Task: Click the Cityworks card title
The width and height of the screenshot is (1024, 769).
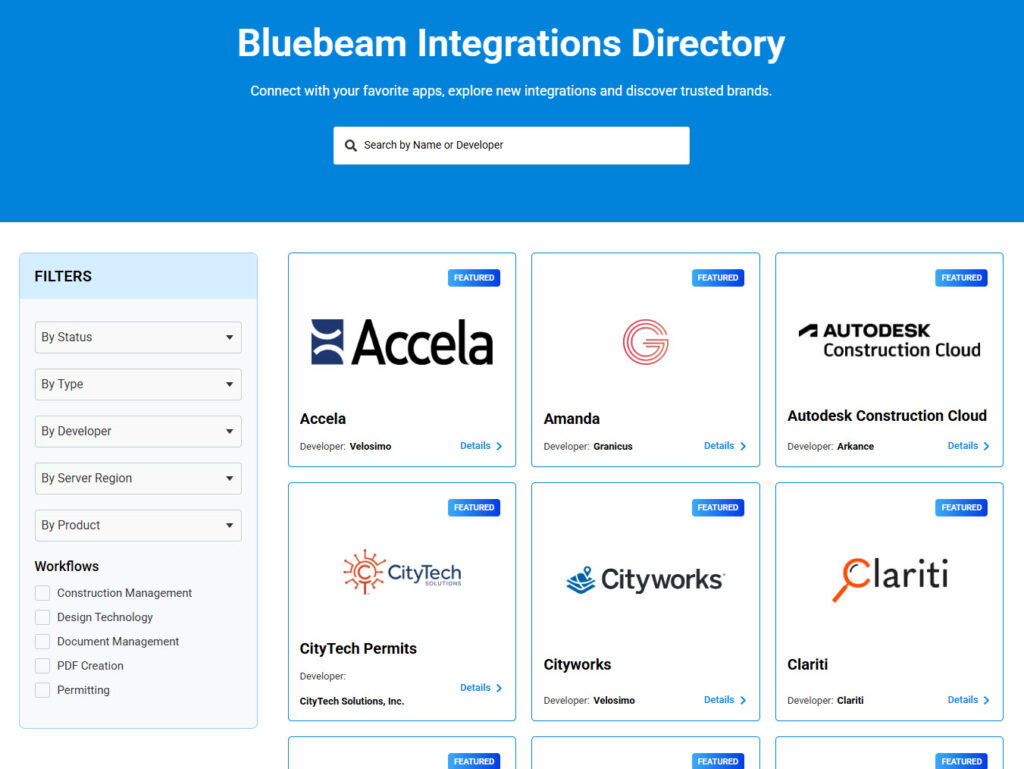Action: 577,665
